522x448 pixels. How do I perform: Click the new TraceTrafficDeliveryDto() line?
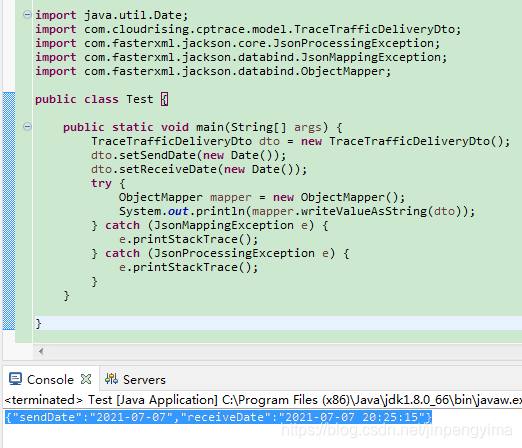click(x=301, y=141)
